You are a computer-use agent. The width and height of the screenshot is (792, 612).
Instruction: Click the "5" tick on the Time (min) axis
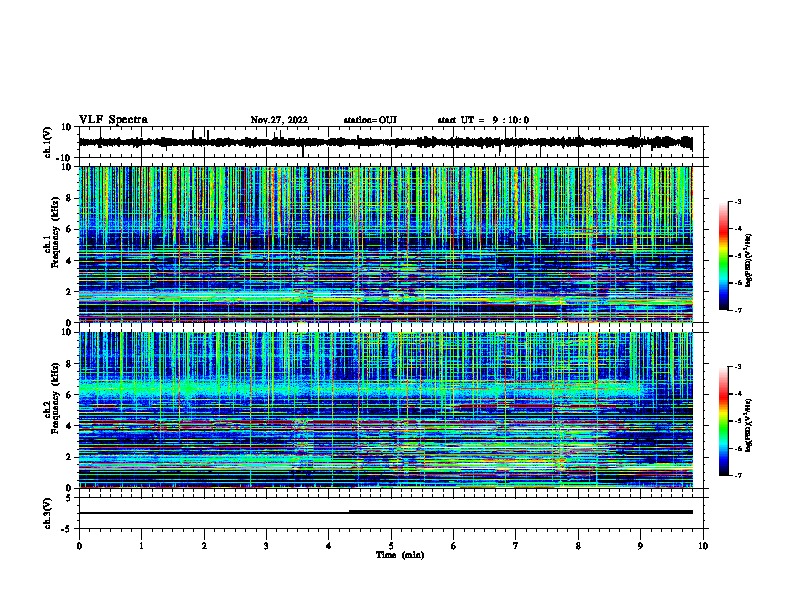click(391, 546)
